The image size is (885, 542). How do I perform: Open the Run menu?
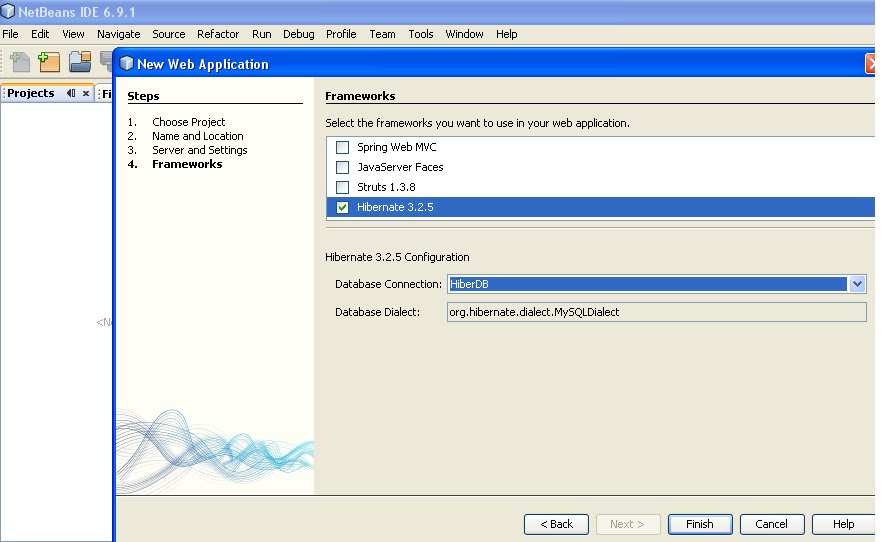tap(261, 34)
